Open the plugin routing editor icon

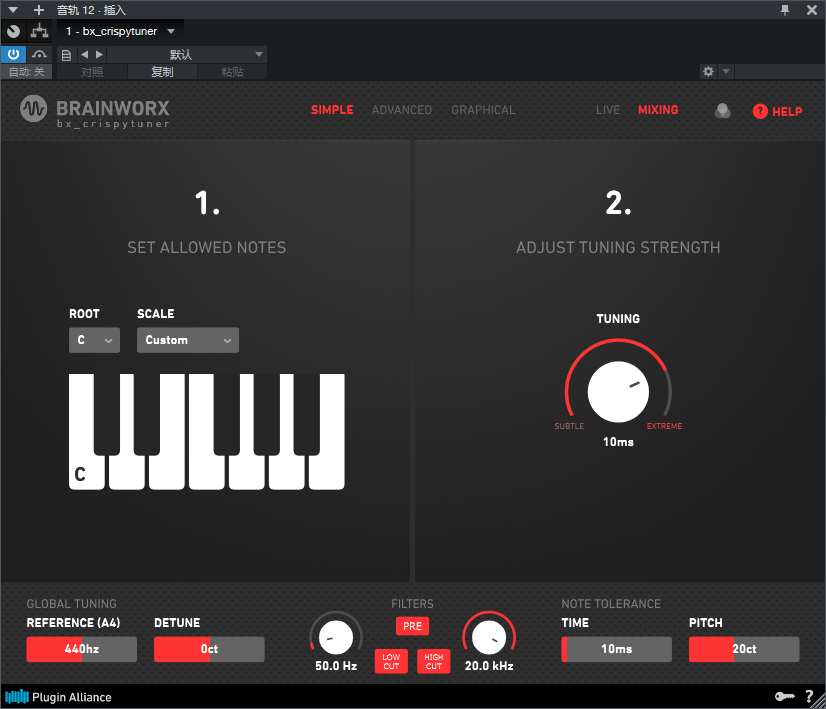pos(40,31)
